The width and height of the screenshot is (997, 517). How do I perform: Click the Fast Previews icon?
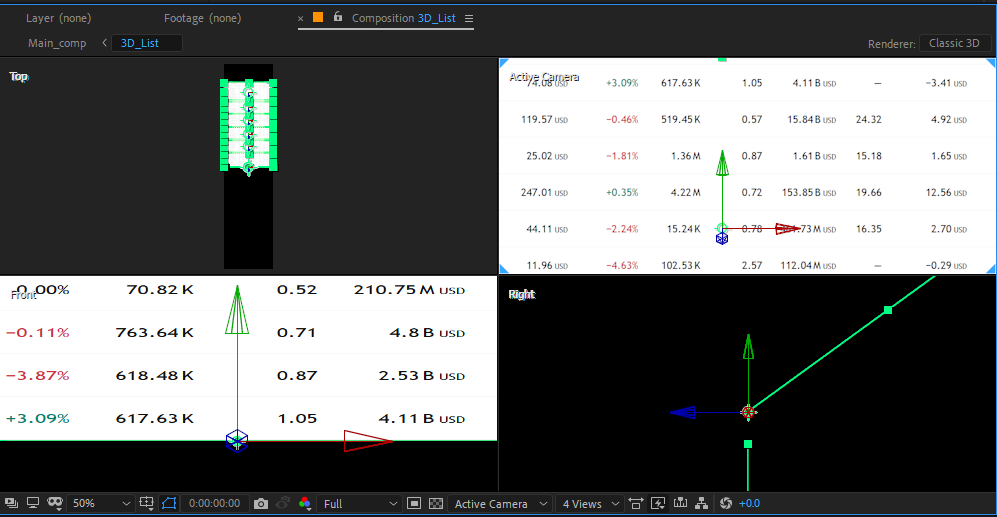coord(658,504)
